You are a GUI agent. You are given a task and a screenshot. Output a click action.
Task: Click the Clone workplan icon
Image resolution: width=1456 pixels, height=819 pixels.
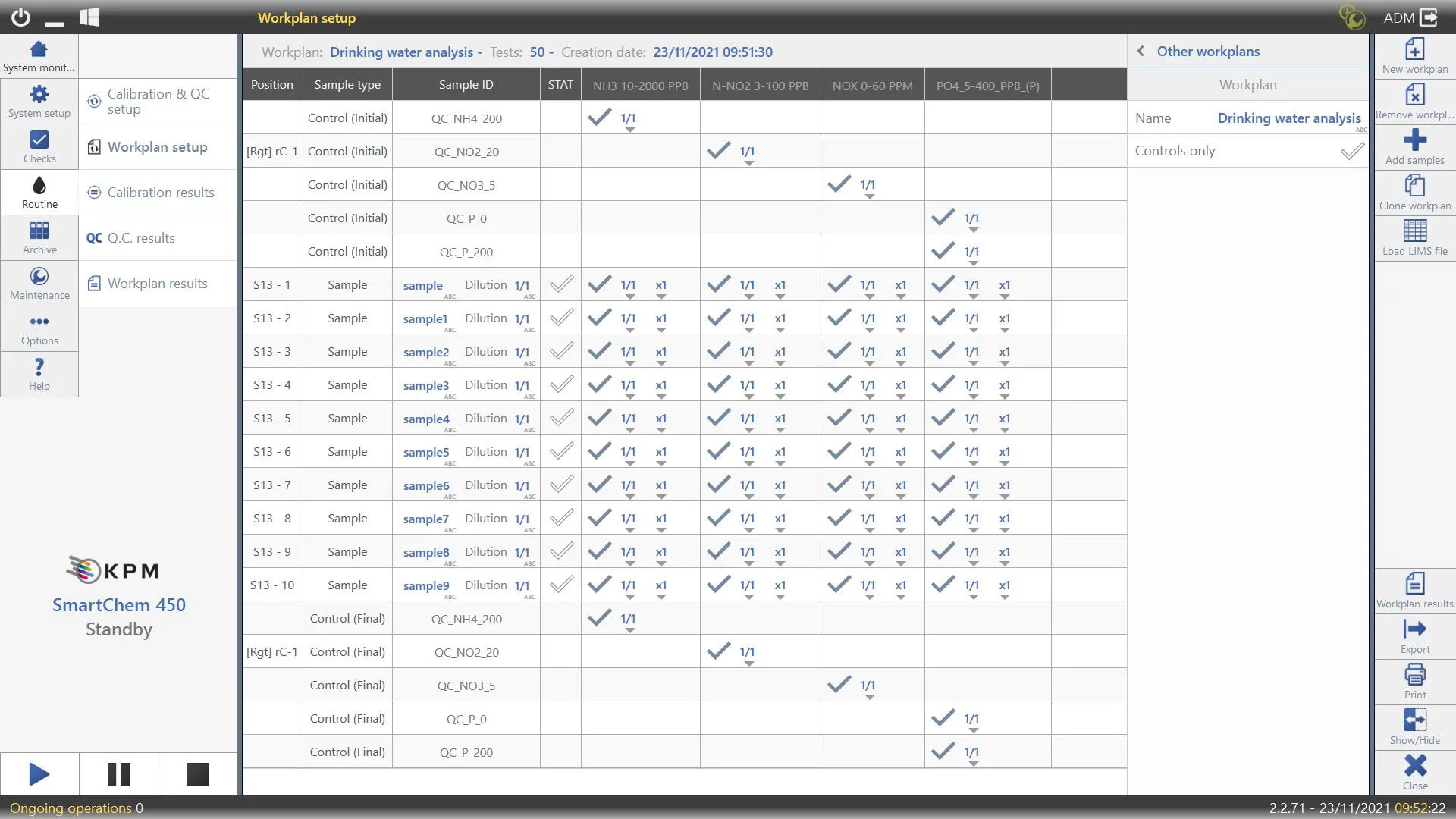(x=1414, y=186)
